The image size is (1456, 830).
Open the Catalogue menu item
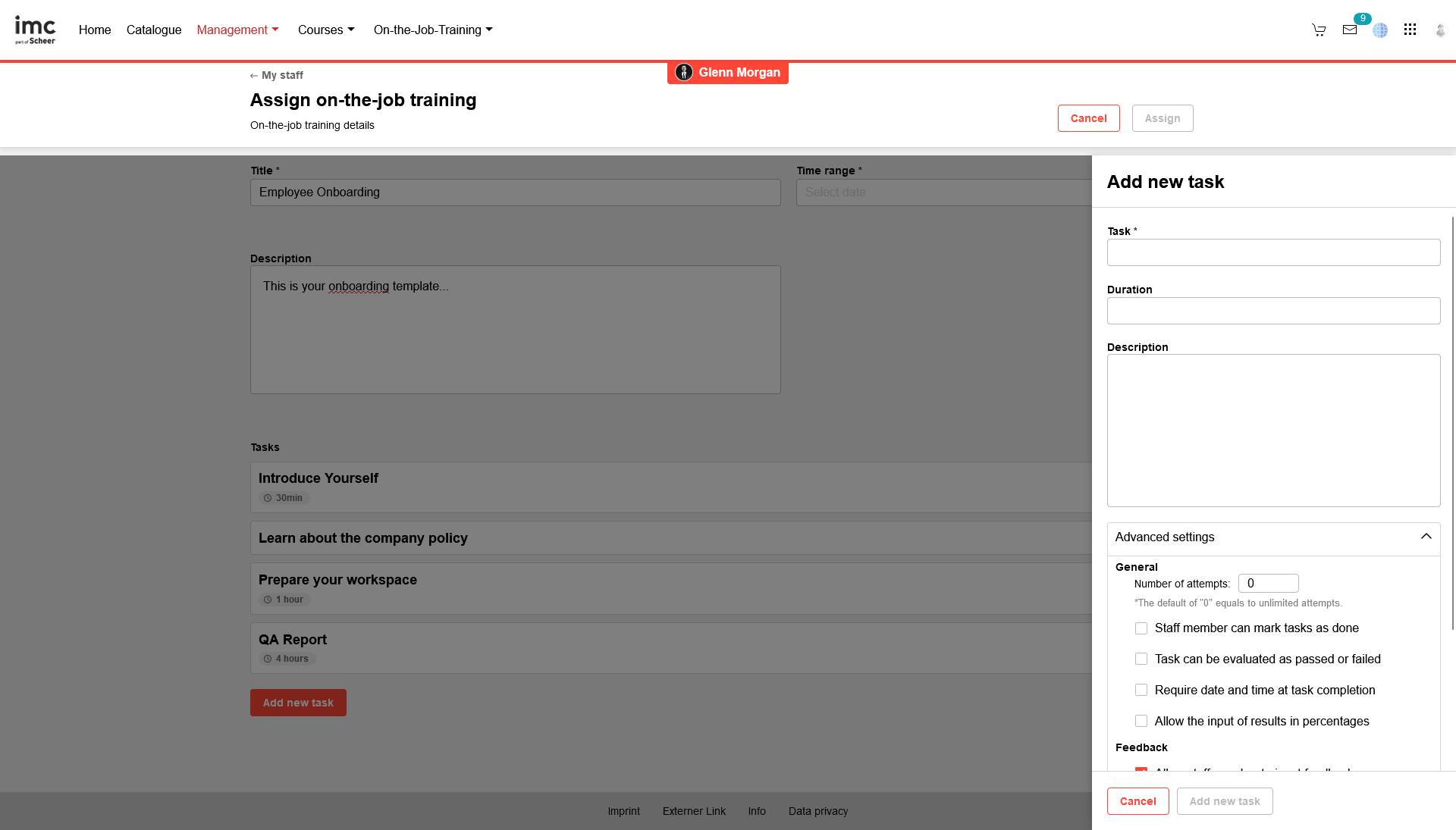tap(153, 30)
